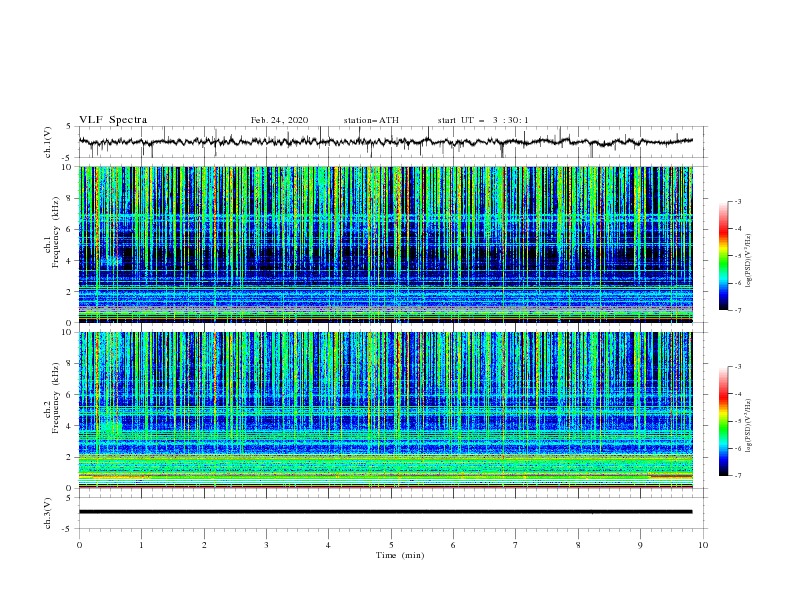
Task: Click the "station=ATH" header label
Action: (x=371, y=120)
